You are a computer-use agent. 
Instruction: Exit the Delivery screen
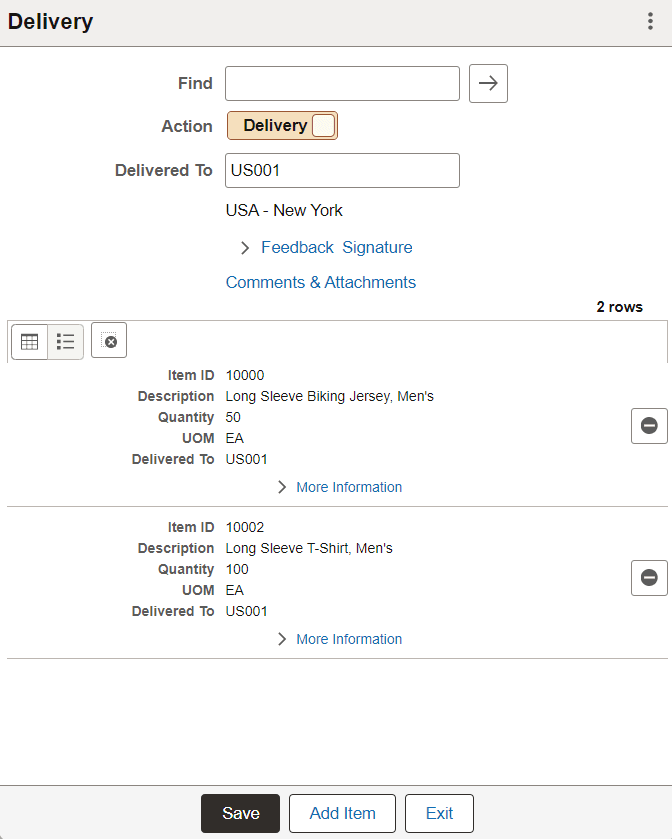coord(439,813)
